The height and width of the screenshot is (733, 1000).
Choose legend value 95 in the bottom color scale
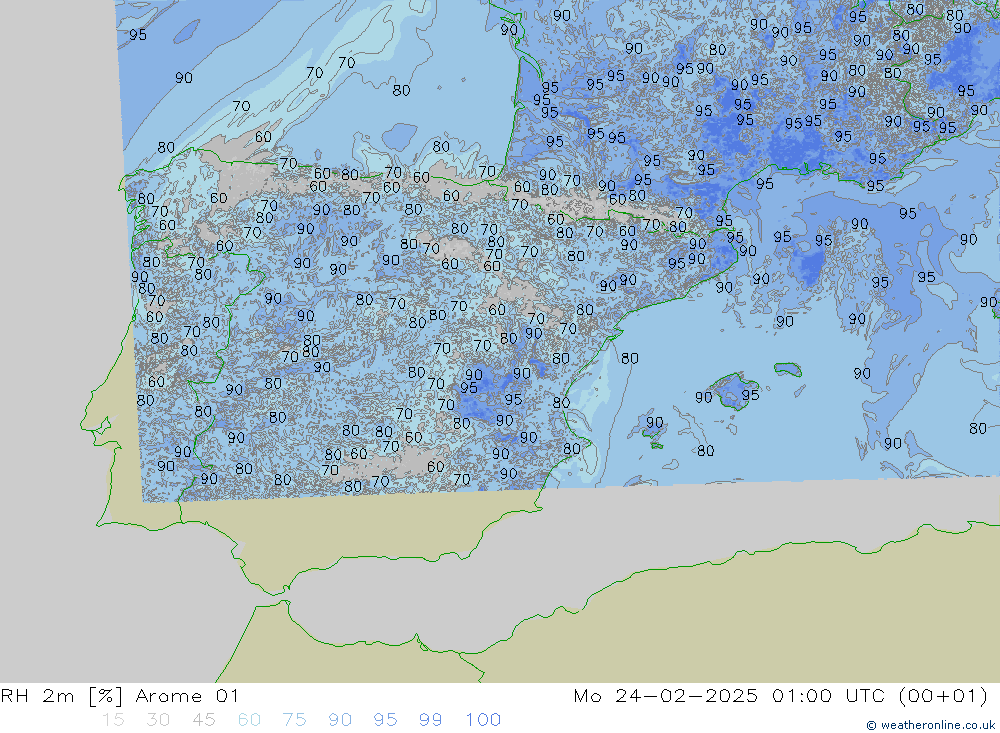tap(385, 720)
